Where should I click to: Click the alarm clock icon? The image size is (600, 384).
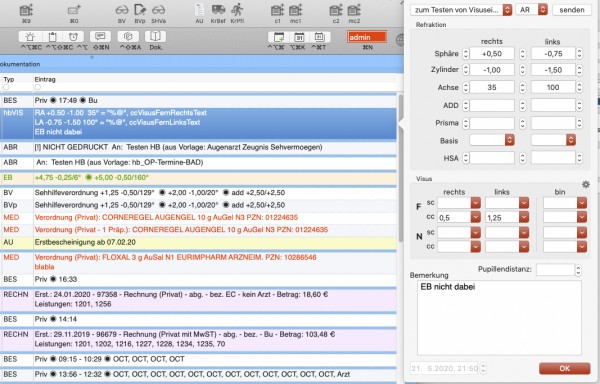pos(73,37)
